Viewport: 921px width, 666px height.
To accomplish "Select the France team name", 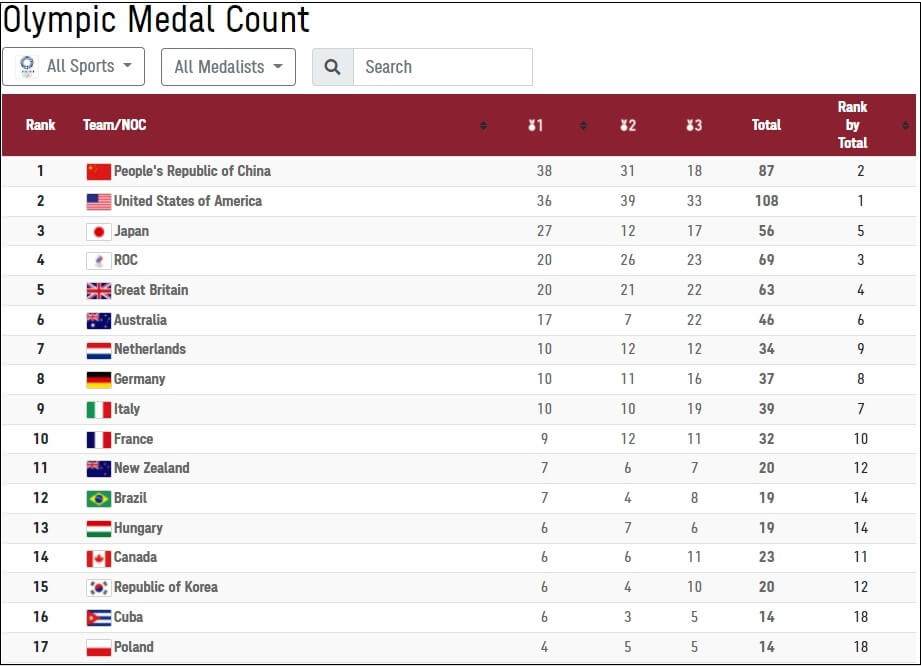I will pos(133,439).
